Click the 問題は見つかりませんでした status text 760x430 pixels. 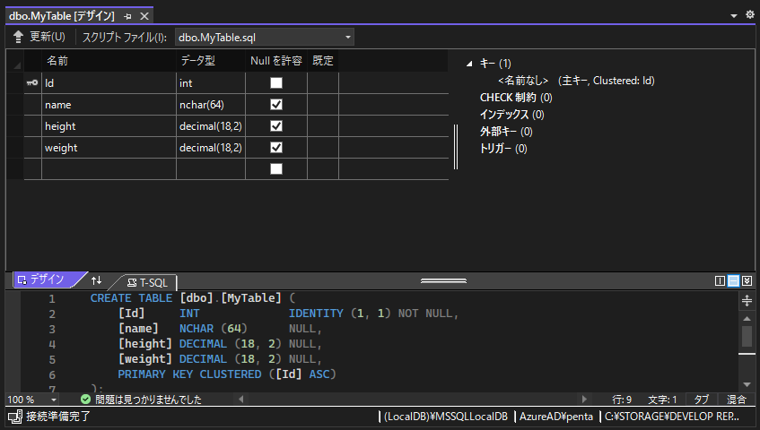coord(148,399)
